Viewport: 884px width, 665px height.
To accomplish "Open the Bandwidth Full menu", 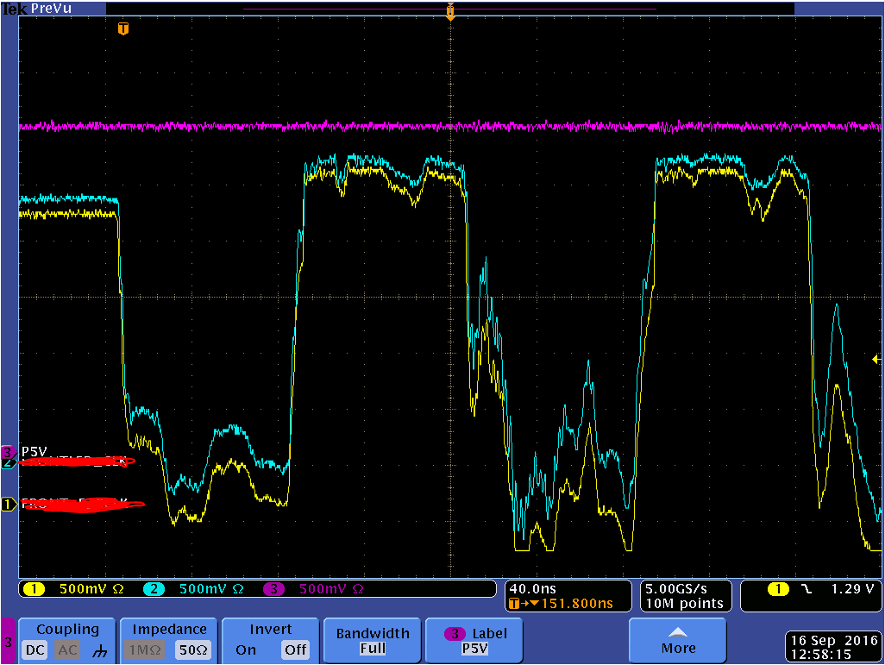I will click(x=373, y=641).
